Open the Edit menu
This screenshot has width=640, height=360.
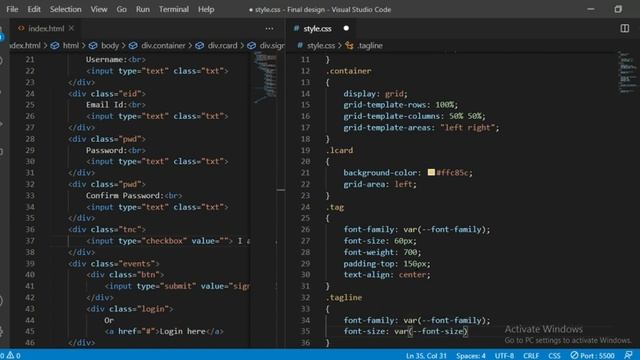coord(34,9)
